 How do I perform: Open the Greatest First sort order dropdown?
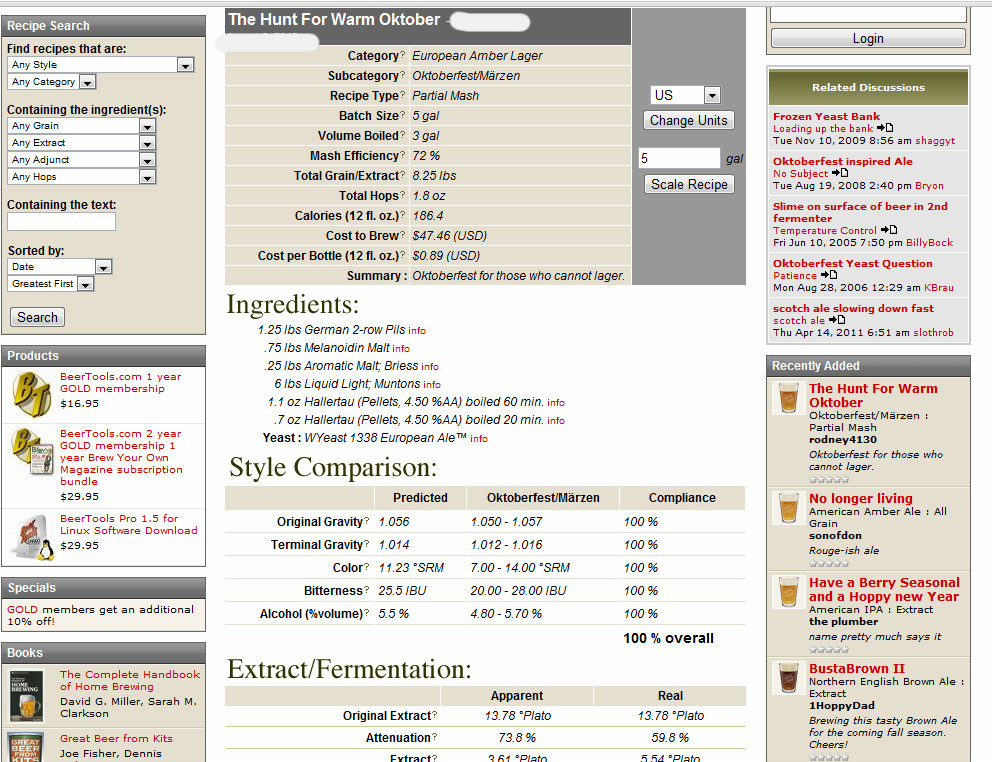coord(85,284)
